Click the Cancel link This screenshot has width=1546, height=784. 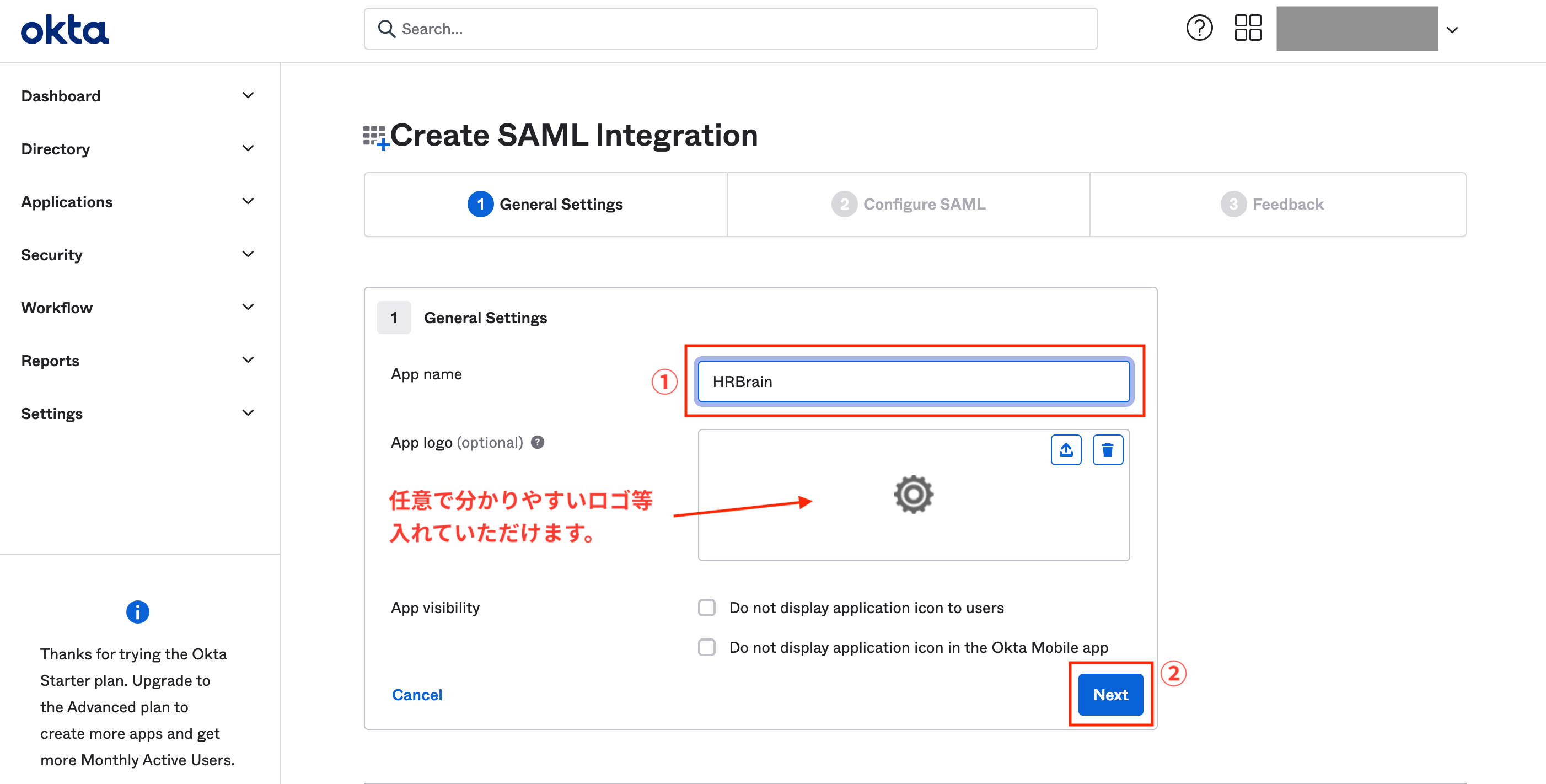[x=417, y=695]
